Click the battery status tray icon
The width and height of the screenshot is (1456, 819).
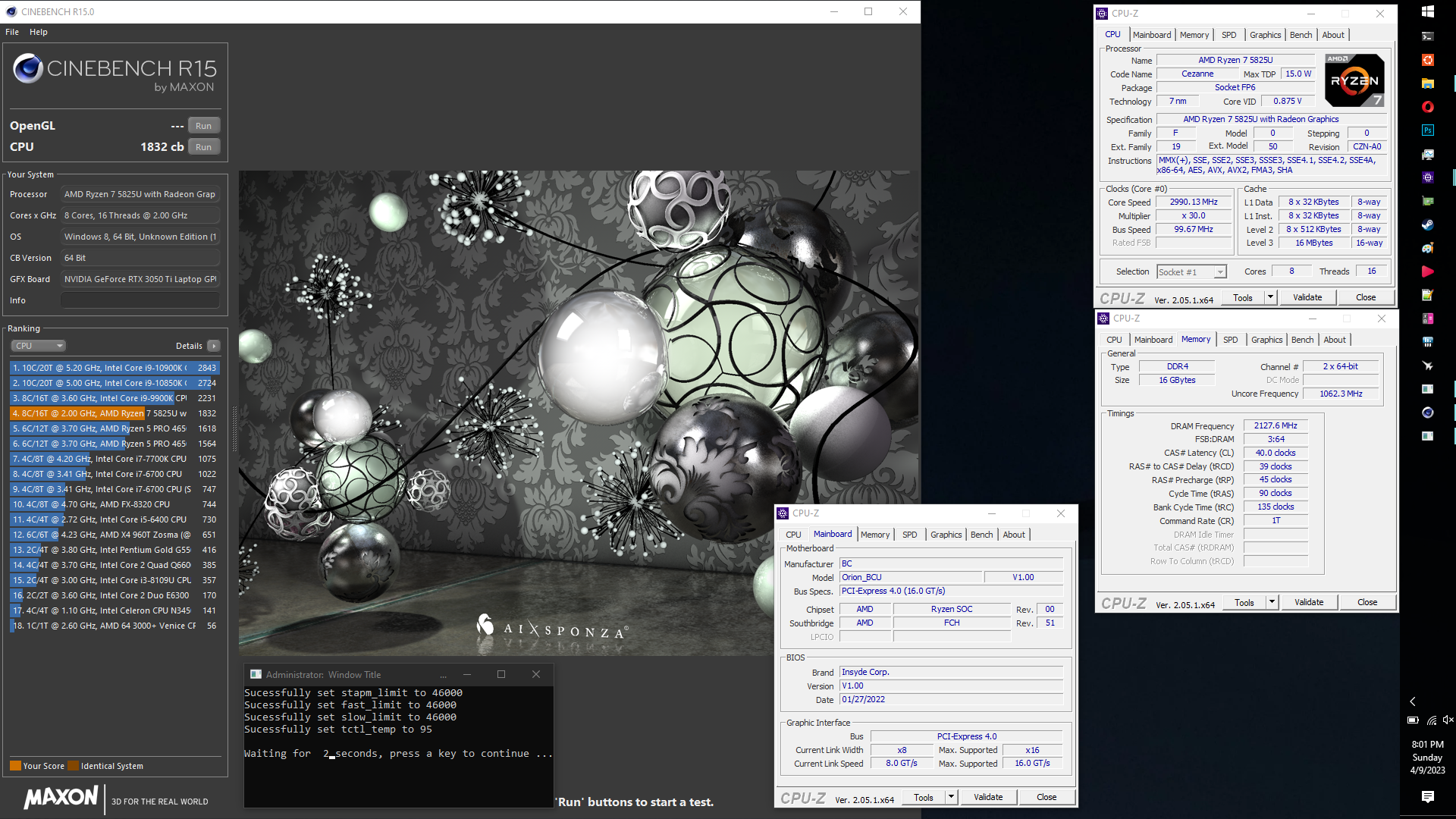tap(1412, 720)
